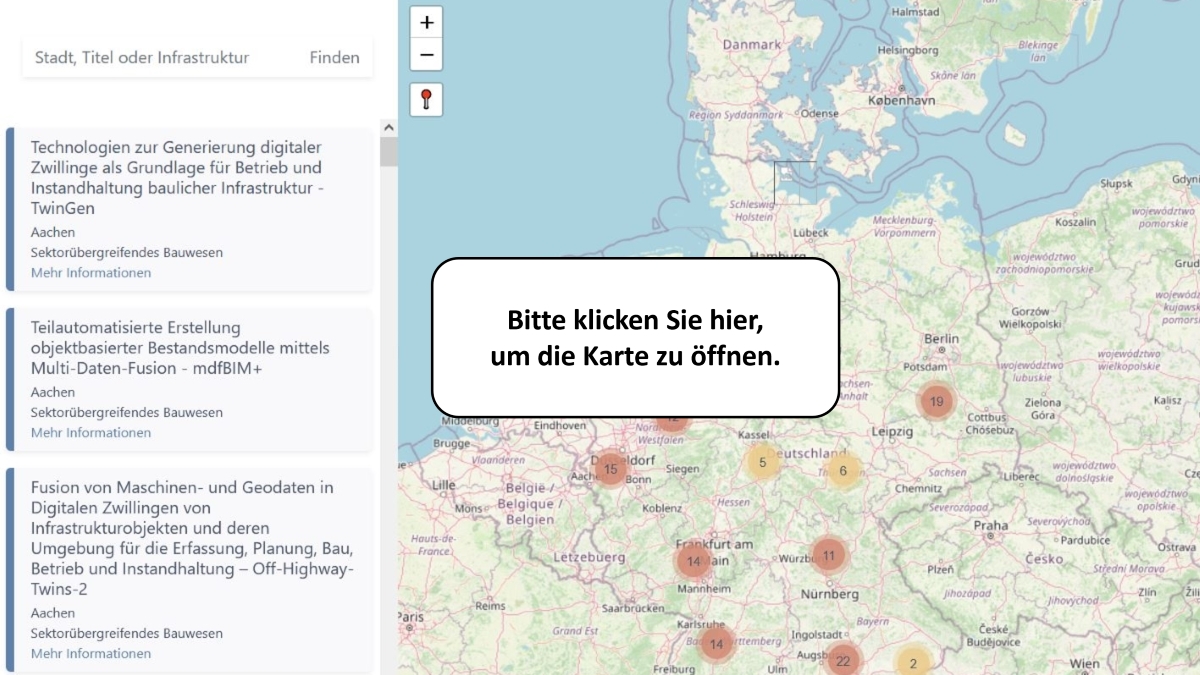The image size is (1200, 675).
Task: Select the cluster marker showing 22
Action: click(x=843, y=661)
